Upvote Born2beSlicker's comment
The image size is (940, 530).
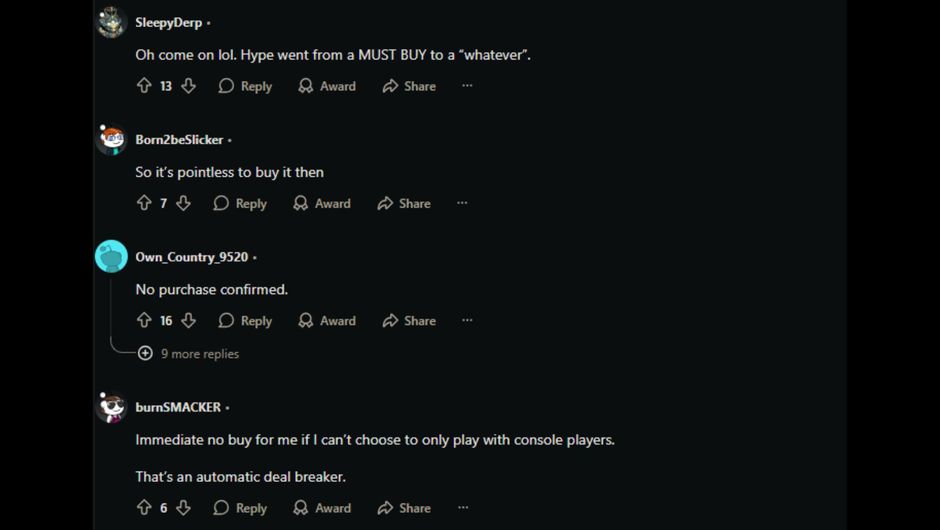point(144,203)
